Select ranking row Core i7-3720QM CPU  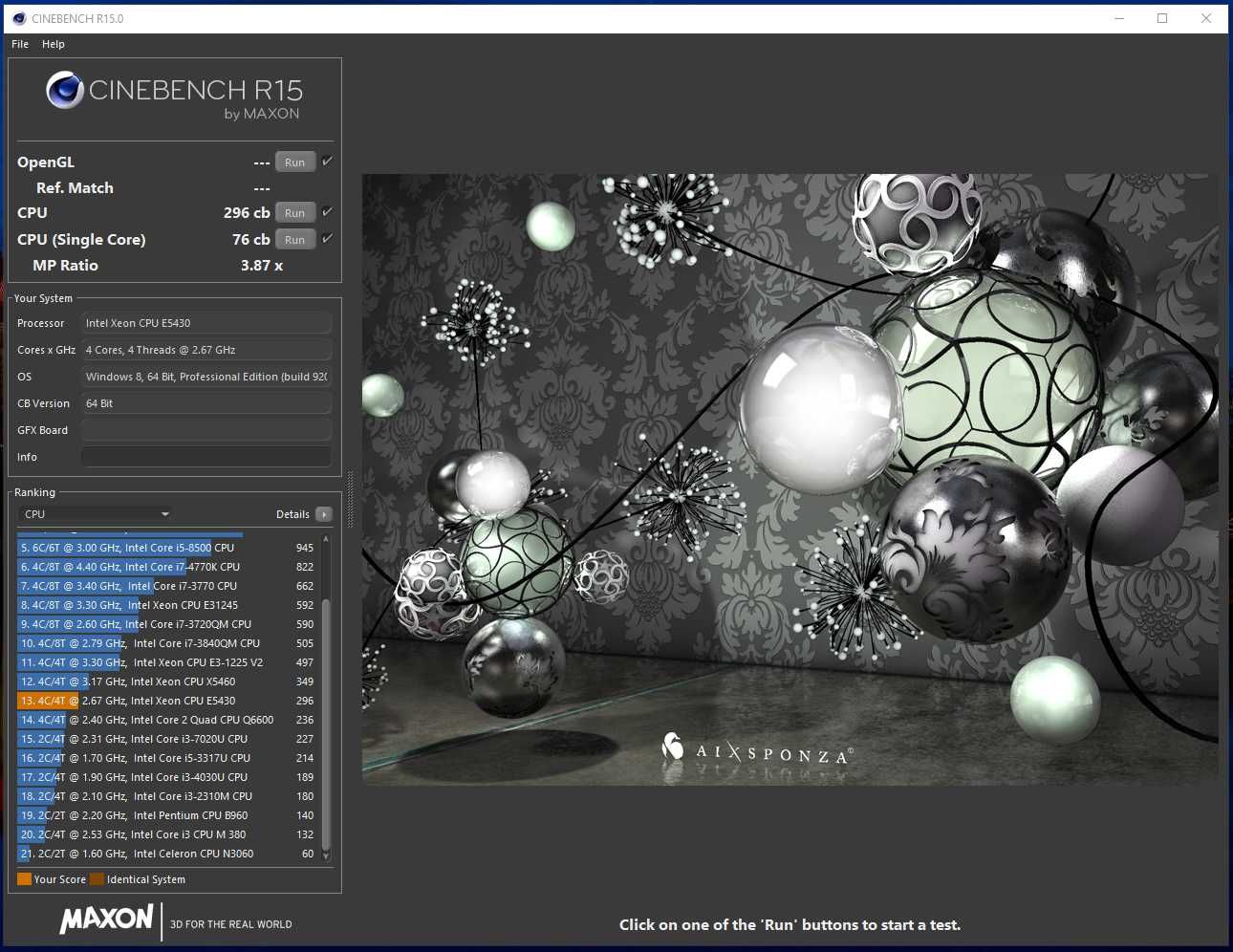tap(167, 624)
